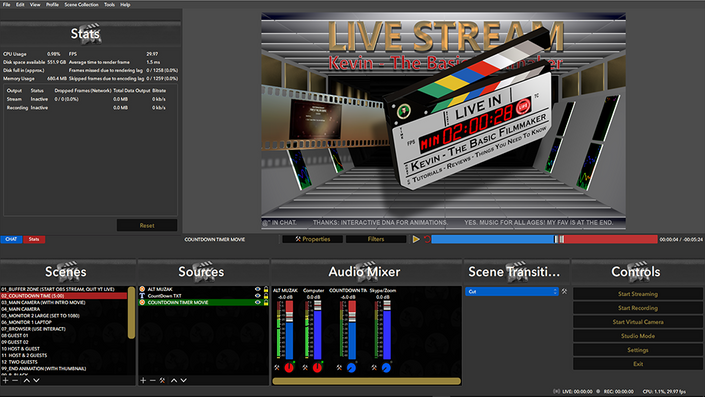The height and width of the screenshot is (397, 705).
Task: Click the Reset stats button
Action: click(x=147, y=225)
